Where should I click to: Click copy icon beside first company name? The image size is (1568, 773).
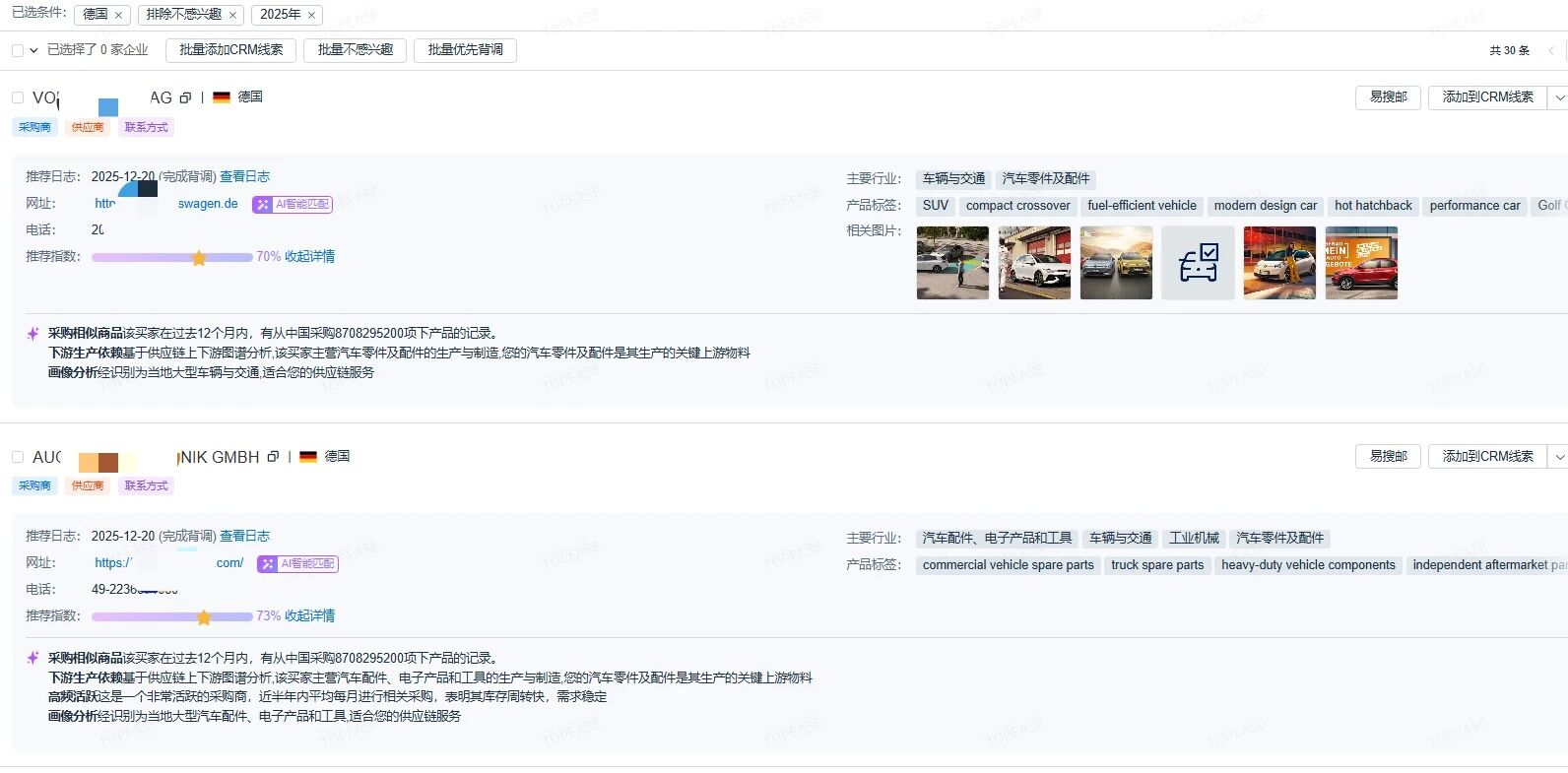(x=185, y=97)
